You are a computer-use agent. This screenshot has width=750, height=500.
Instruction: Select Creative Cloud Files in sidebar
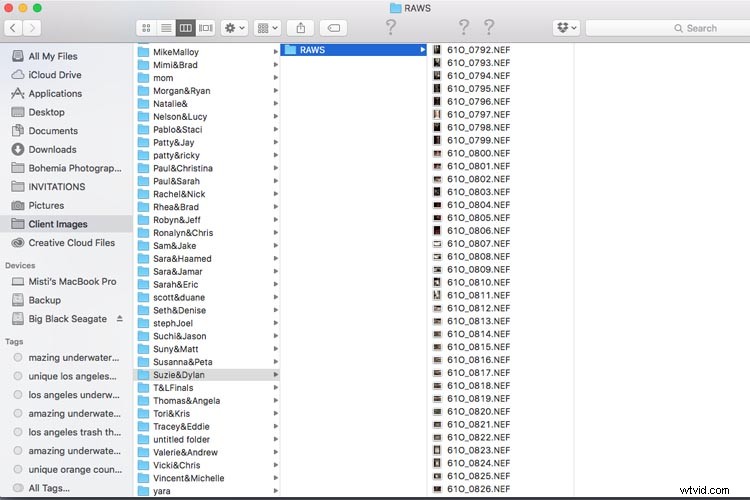point(71,243)
